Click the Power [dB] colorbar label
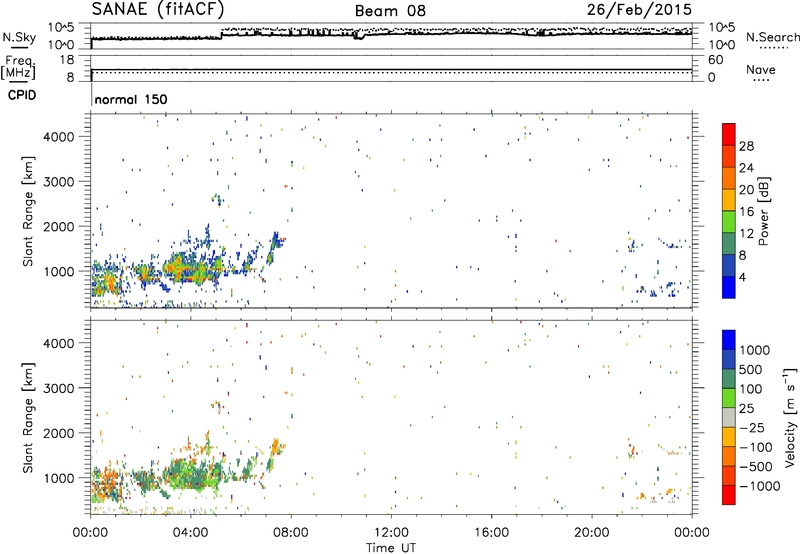800x554 pixels. (764, 211)
